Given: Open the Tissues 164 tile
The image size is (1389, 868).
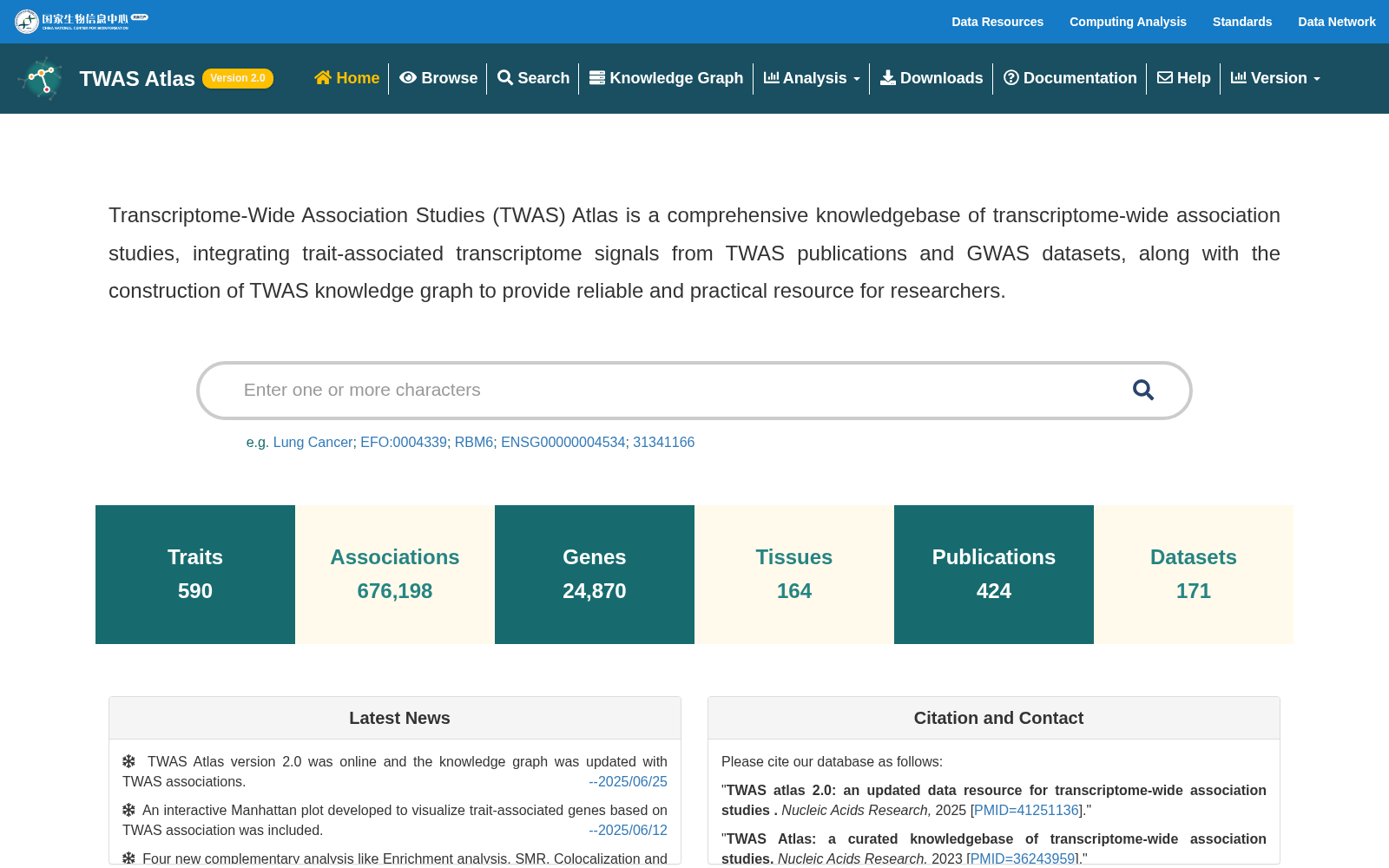Looking at the screenshot, I should pos(794,575).
